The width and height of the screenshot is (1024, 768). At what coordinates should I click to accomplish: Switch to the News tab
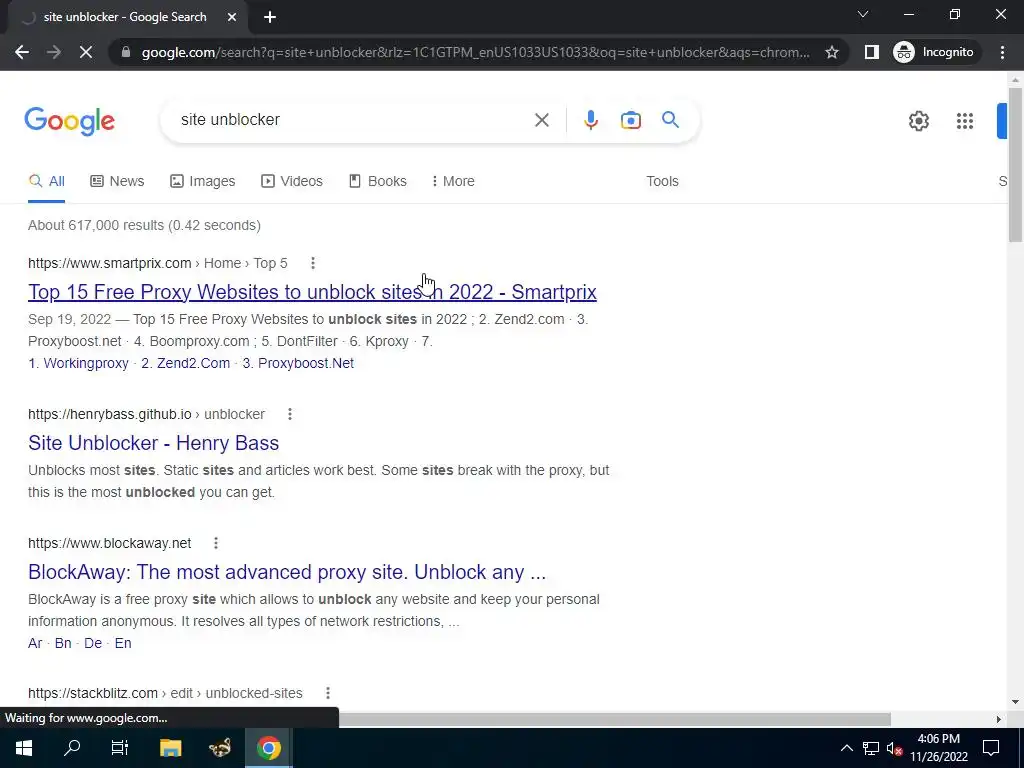[117, 182]
